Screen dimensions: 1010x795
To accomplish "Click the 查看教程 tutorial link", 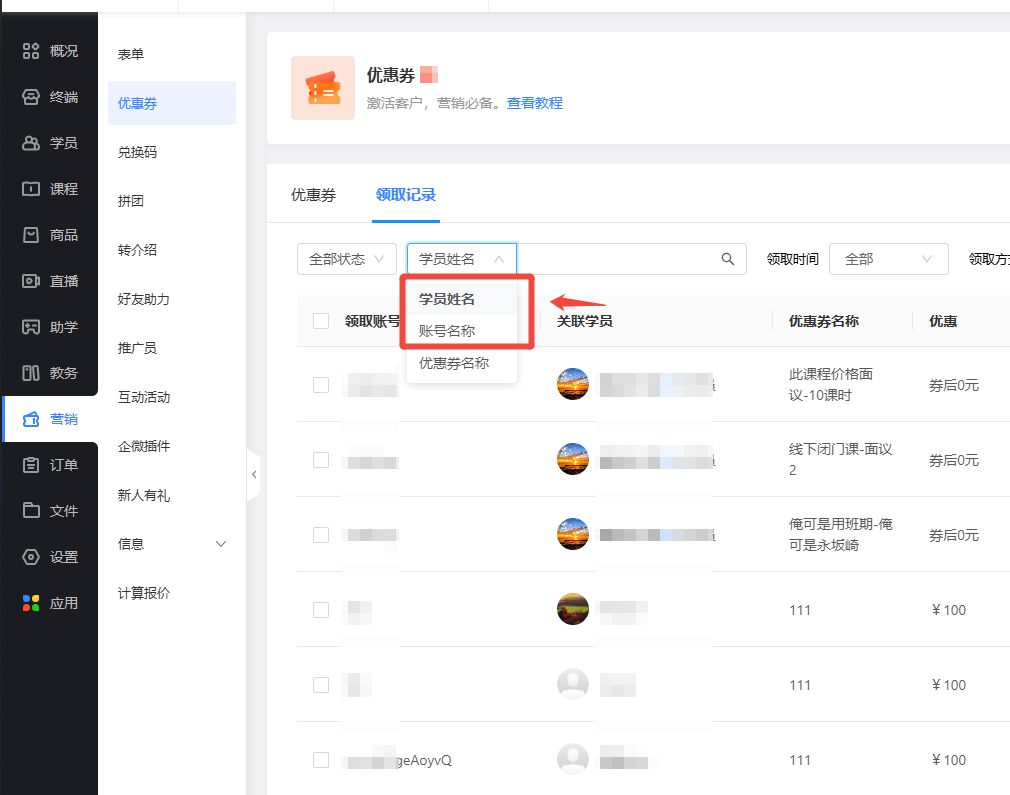I will pos(534,103).
